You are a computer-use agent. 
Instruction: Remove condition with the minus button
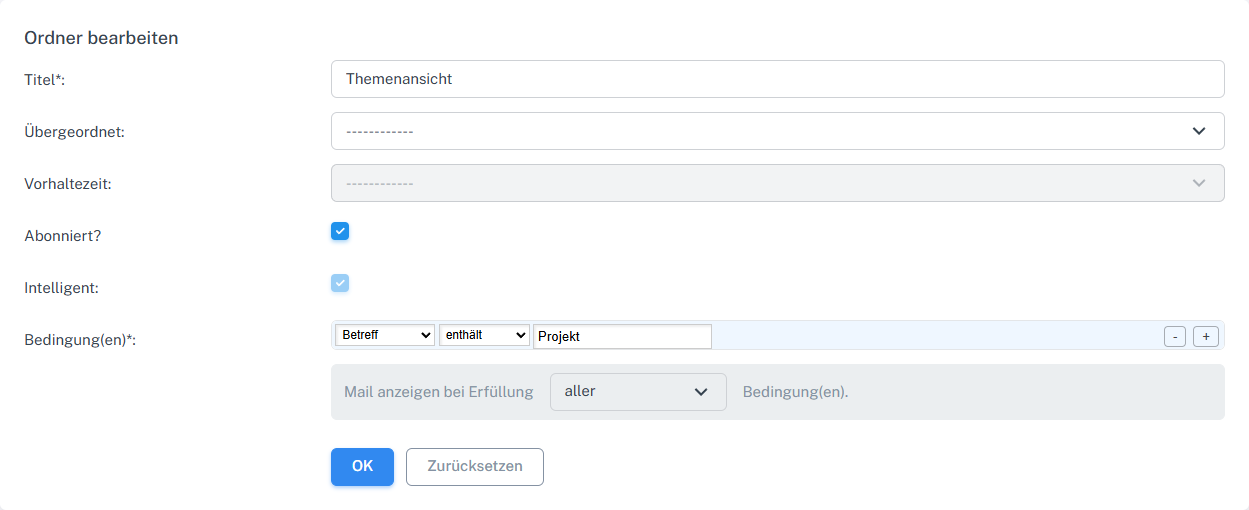coord(1175,337)
